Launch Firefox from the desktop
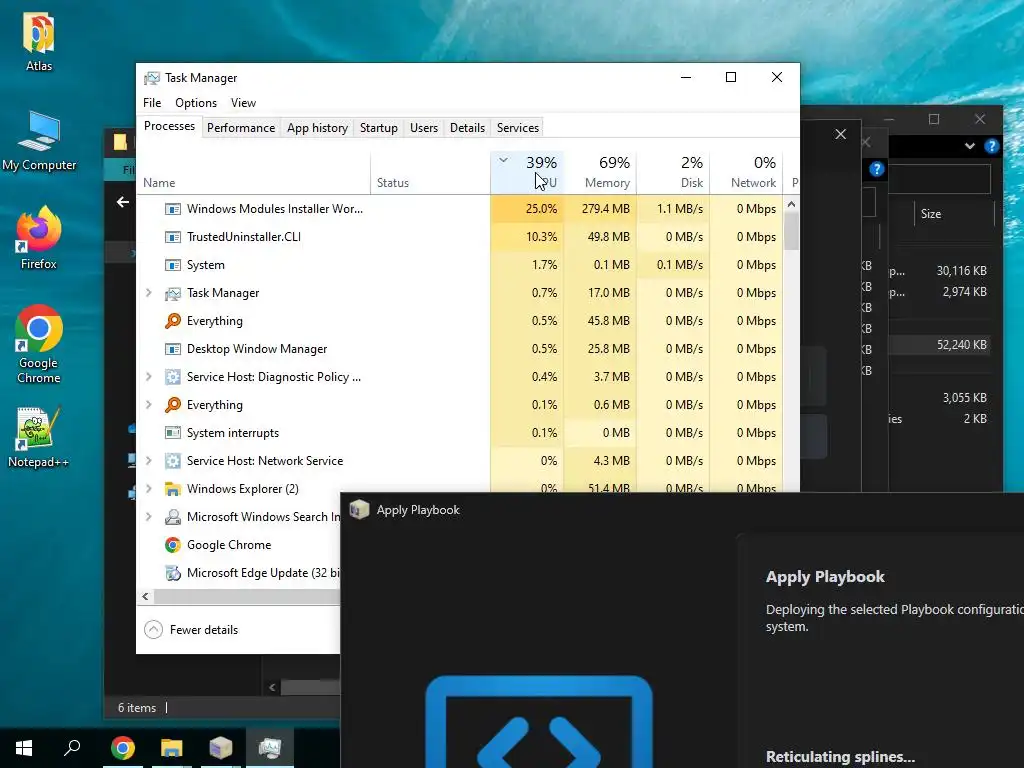1024x768 pixels. pyautogui.click(x=39, y=230)
